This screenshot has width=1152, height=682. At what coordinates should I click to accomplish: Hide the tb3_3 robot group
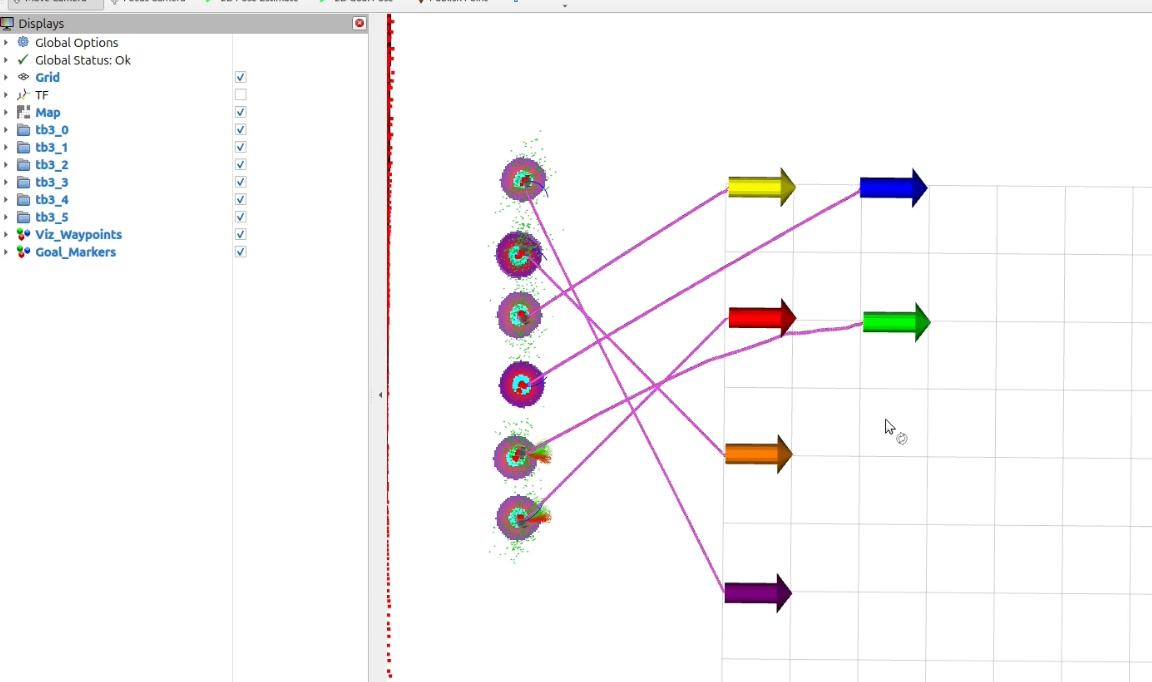click(x=240, y=182)
